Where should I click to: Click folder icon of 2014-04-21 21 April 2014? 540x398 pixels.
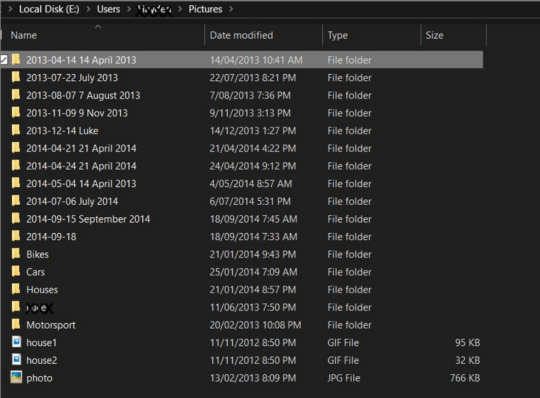pos(16,148)
